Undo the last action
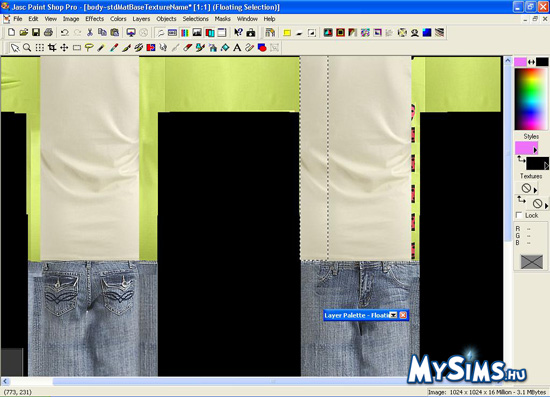This screenshot has height=397, width=550. click(x=65, y=33)
